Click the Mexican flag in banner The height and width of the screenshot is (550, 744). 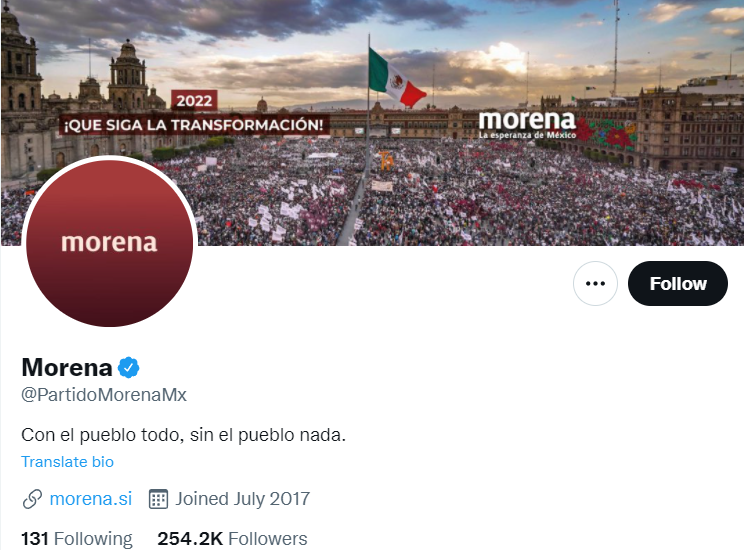(397, 77)
